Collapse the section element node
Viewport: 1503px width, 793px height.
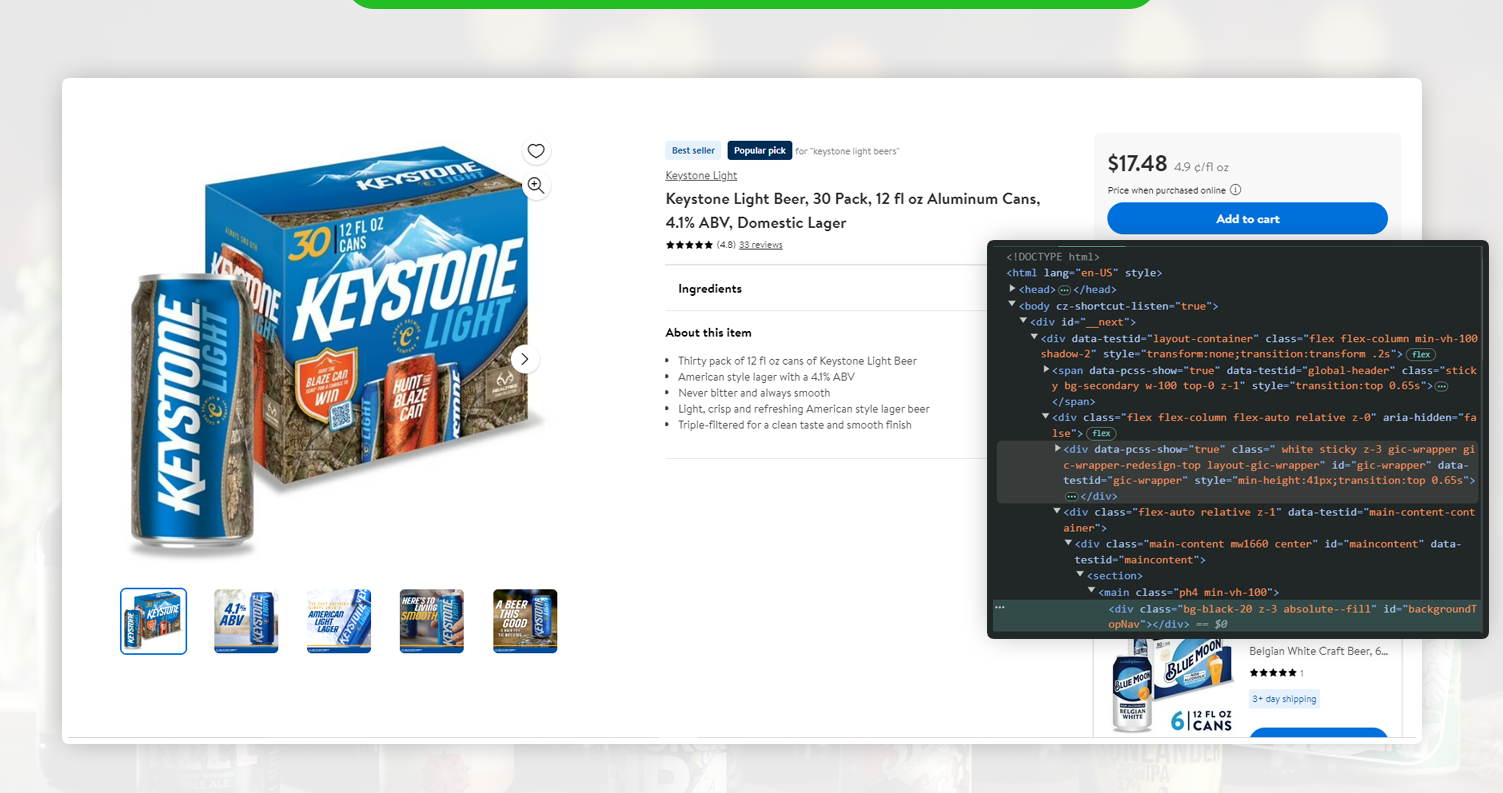coord(1081,575)
